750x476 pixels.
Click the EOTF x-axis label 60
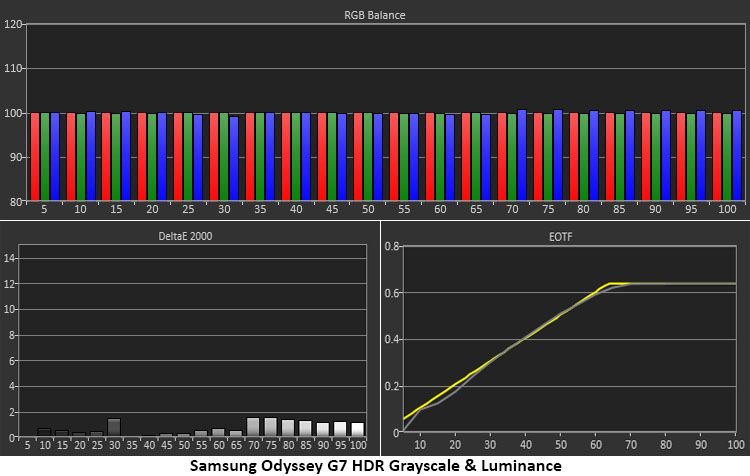(596, 445)
